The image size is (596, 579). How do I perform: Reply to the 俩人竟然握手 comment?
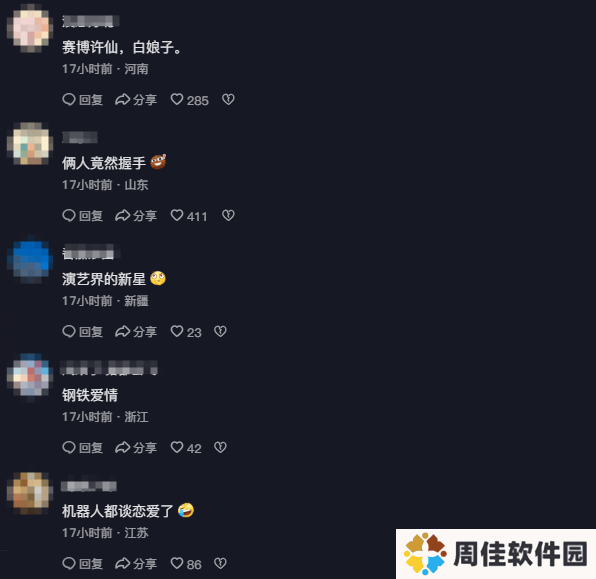coord(82,216)
